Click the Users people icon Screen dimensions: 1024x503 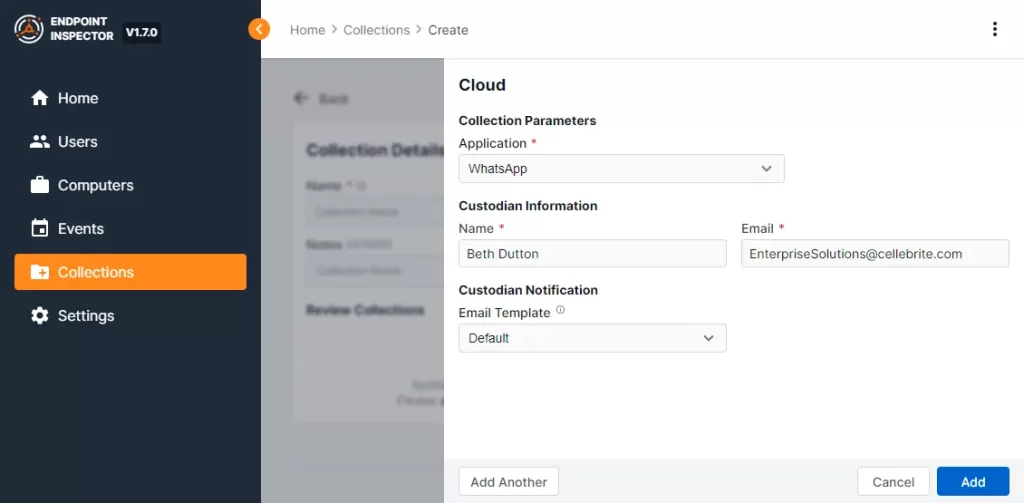40,142
